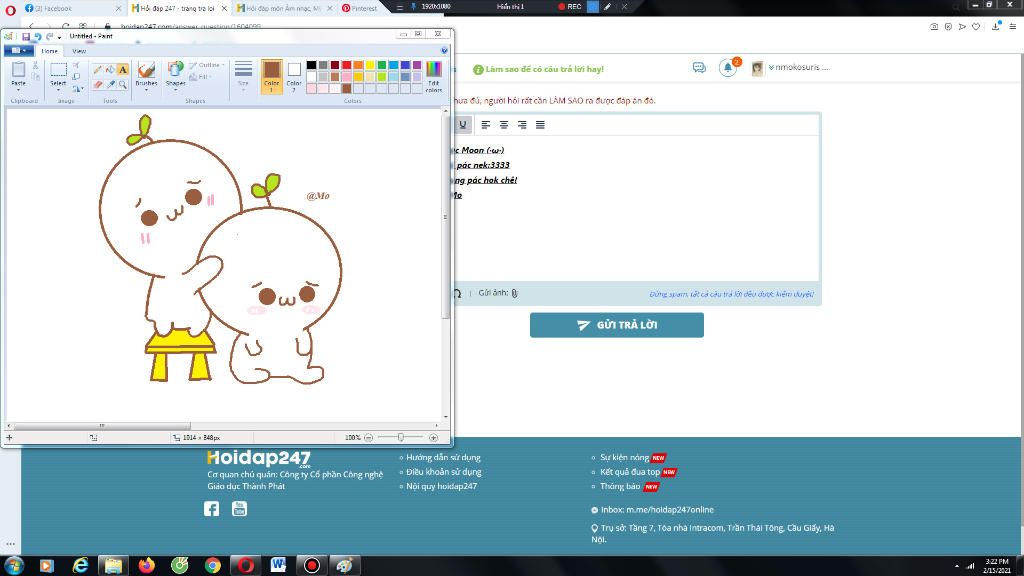Open the chat messages icon on Hoidap247
The image size is (1024, 576).
[x=699, y=67]
